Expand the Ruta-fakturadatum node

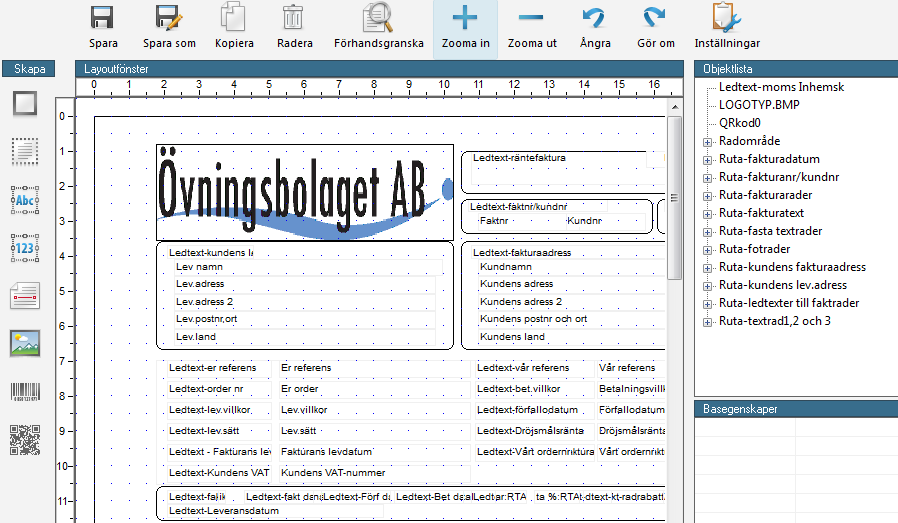(708, 160)
